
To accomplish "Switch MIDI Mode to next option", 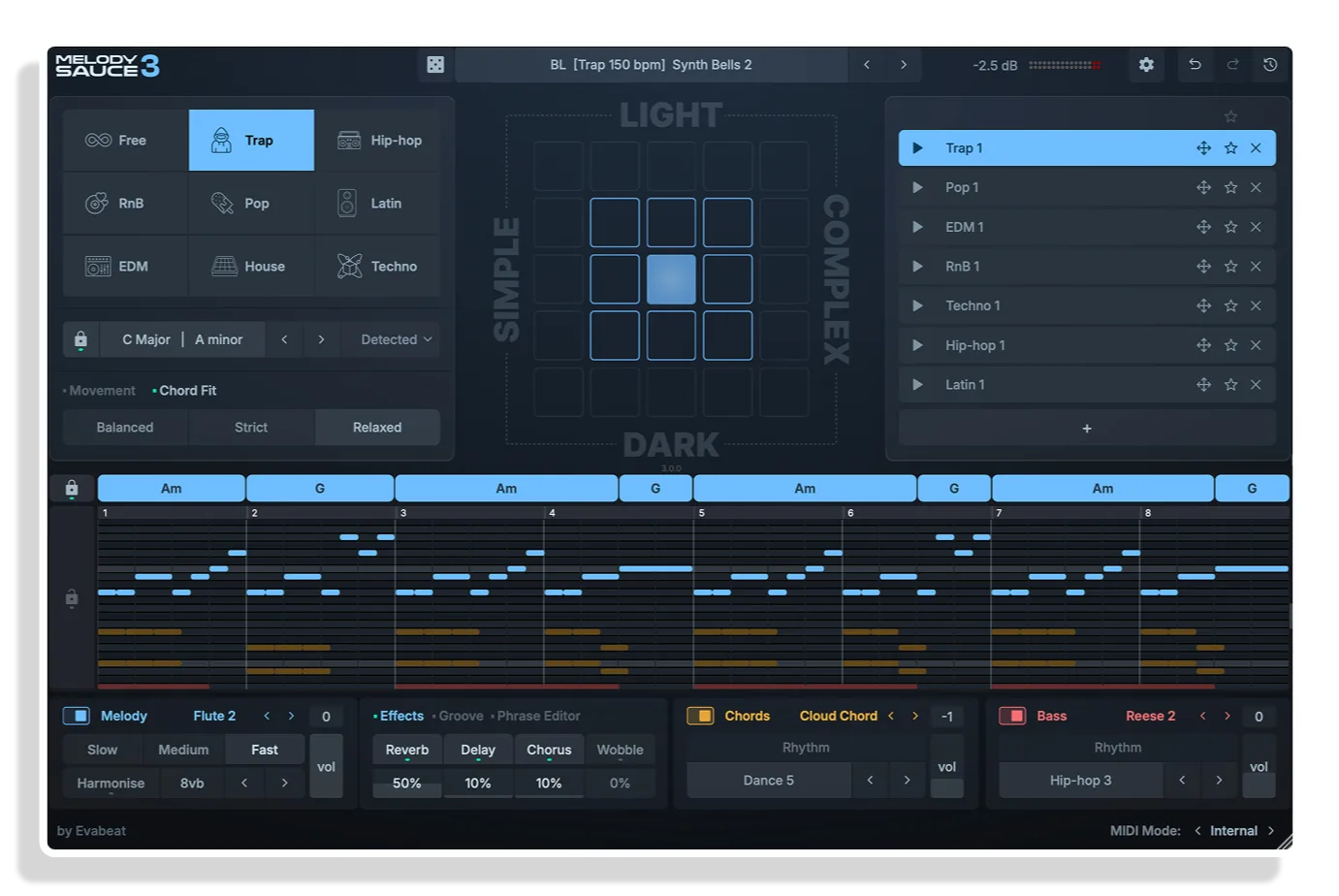I will tap(1270, 831).
